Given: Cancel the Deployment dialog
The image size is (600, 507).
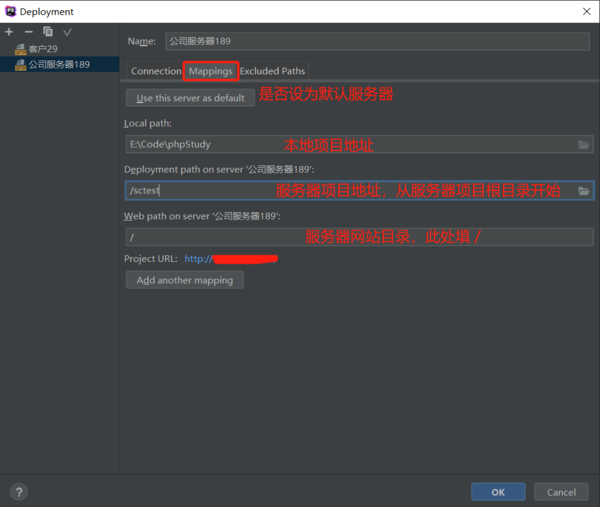Looking at the screenshot, I should [561, 491].
